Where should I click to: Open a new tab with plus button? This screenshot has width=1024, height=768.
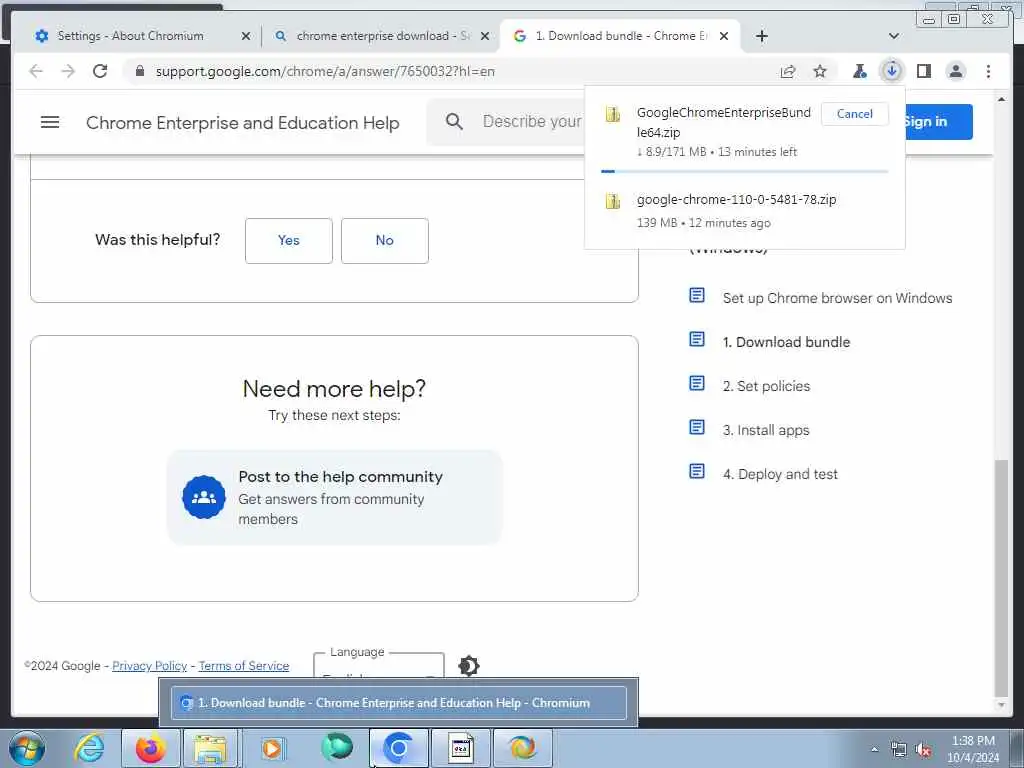coord(761,36)
